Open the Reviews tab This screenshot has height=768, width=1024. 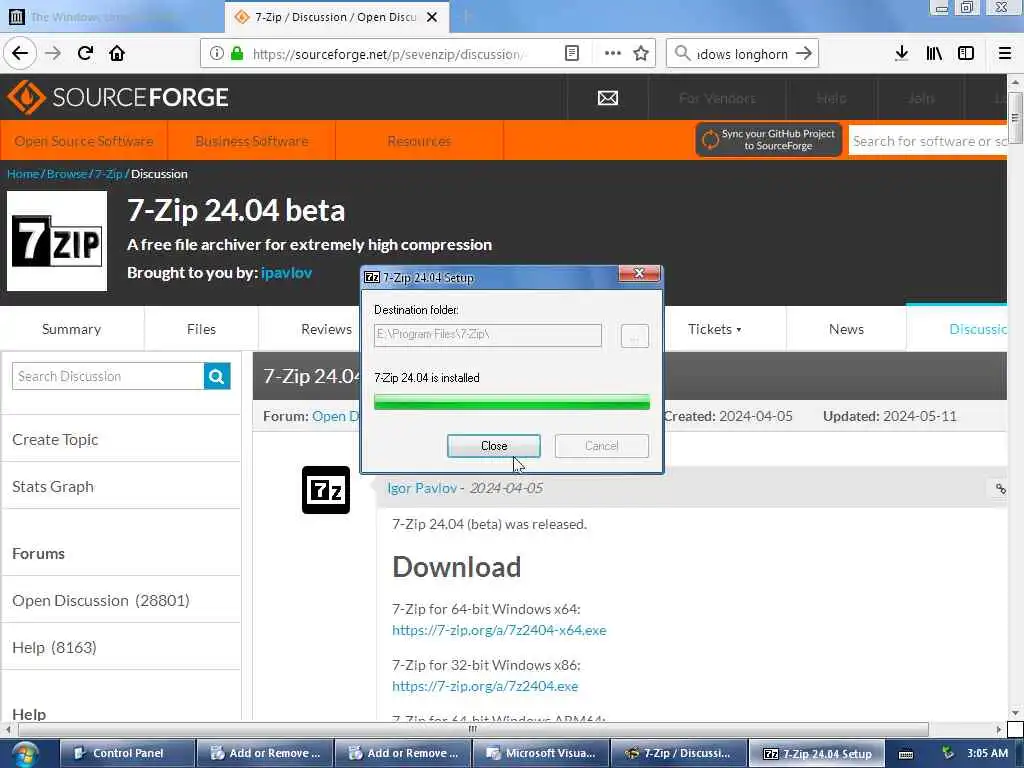(x=327, y=329)
